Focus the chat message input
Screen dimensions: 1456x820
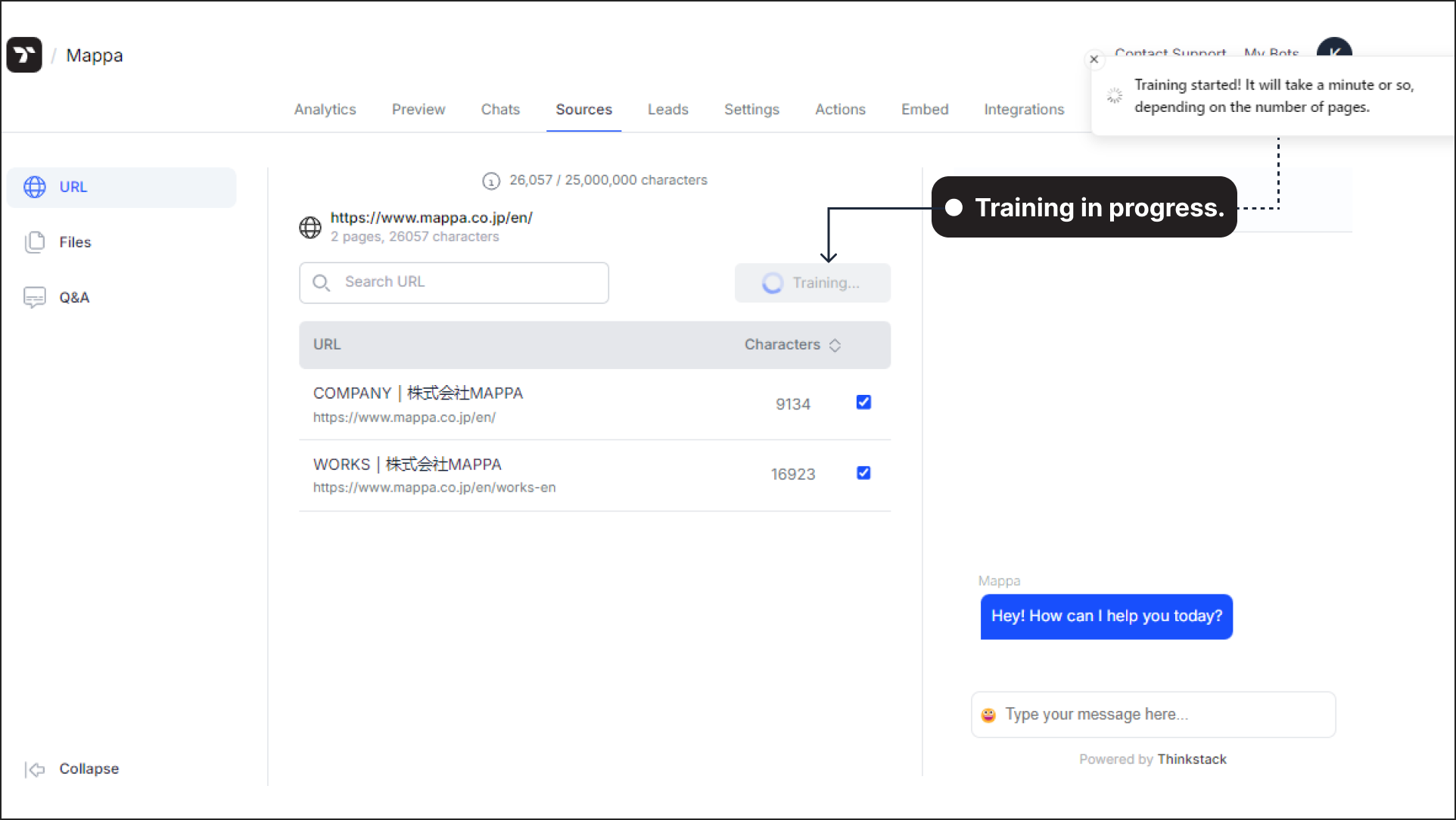(x=1153, y=714)
